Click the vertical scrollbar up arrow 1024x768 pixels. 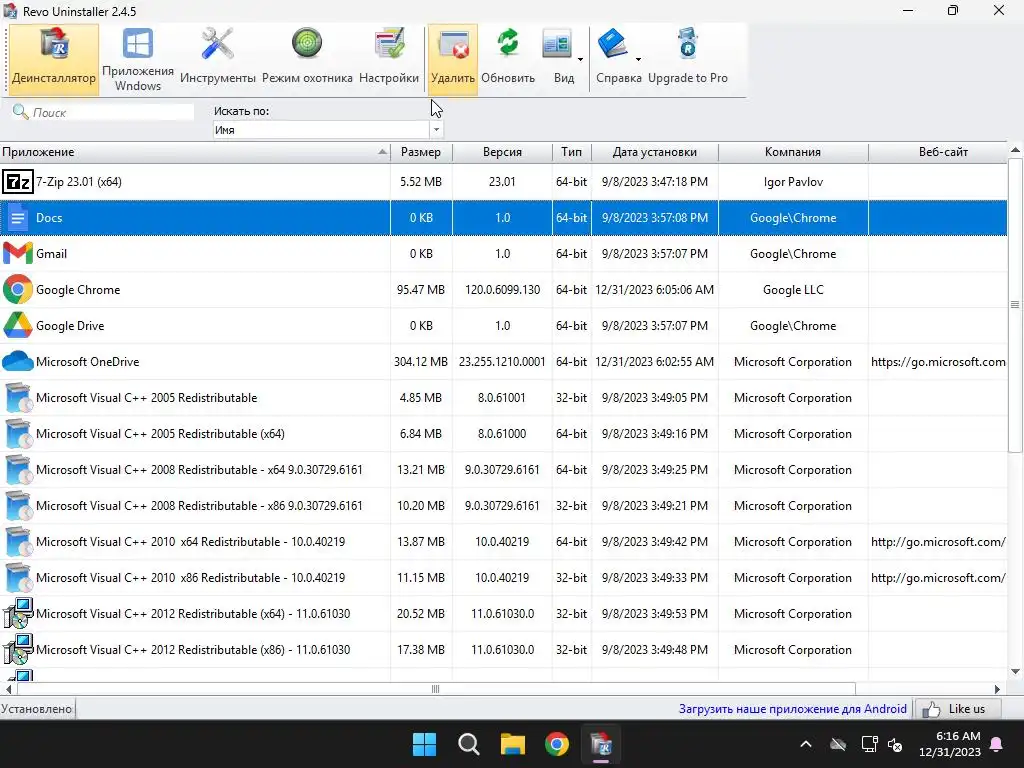(x=1015, y=150)
